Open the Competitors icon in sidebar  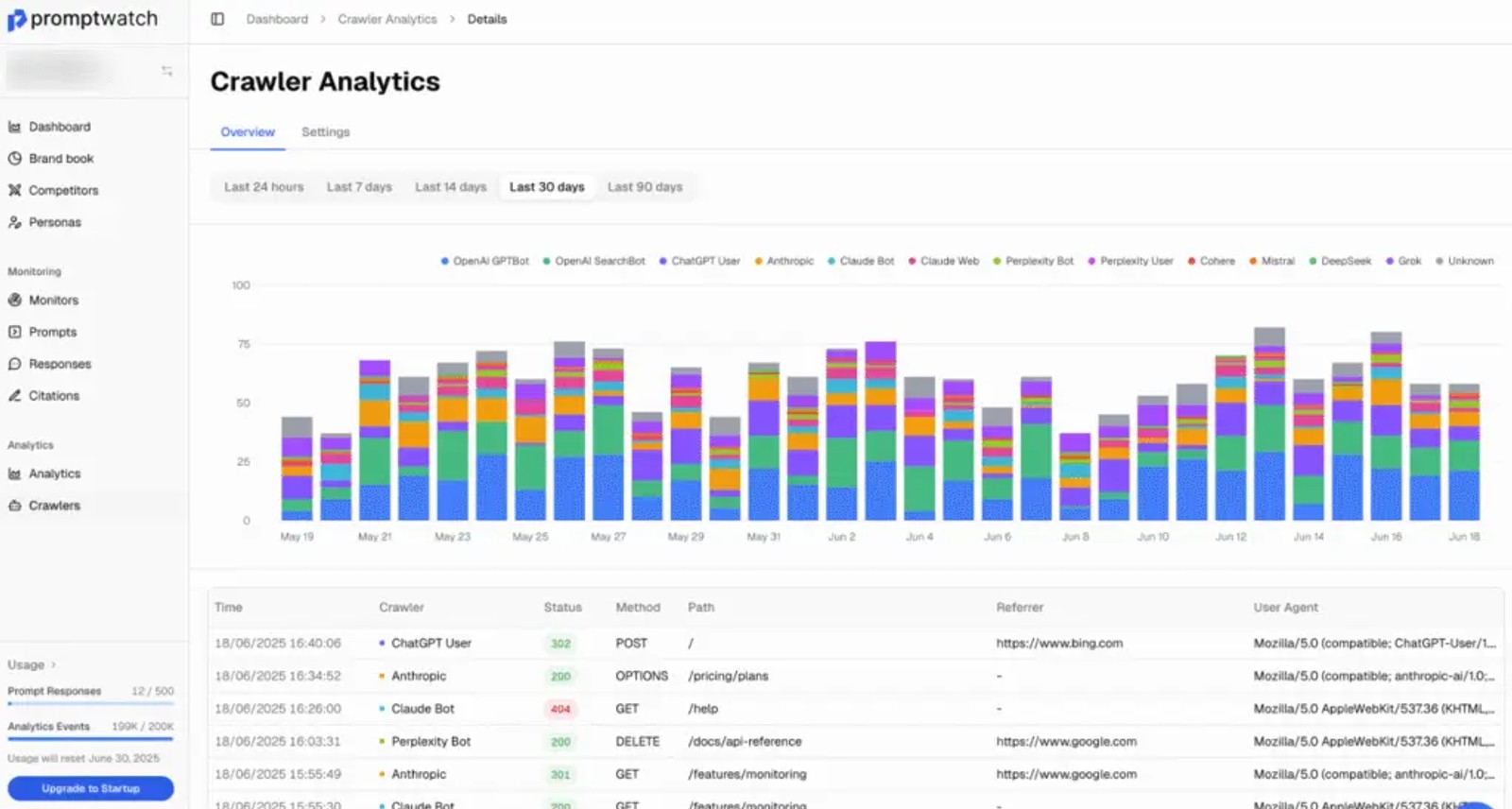coord(14,190)
